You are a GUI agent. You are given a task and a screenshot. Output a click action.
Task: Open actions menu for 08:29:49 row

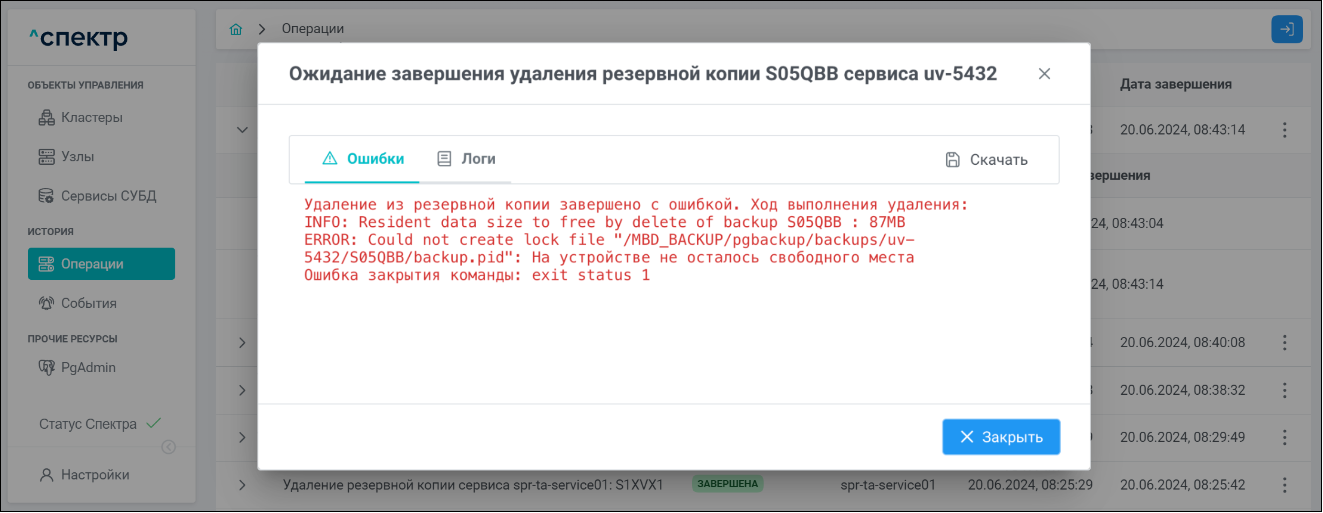[1285, 437]
